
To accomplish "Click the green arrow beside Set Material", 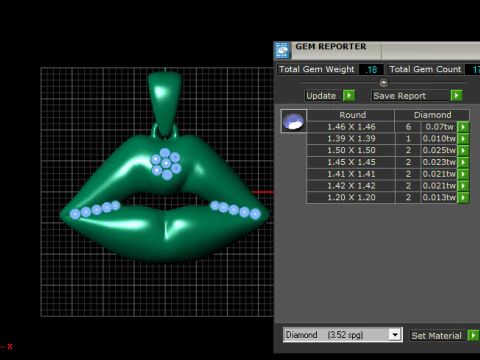I will point(473,335).
